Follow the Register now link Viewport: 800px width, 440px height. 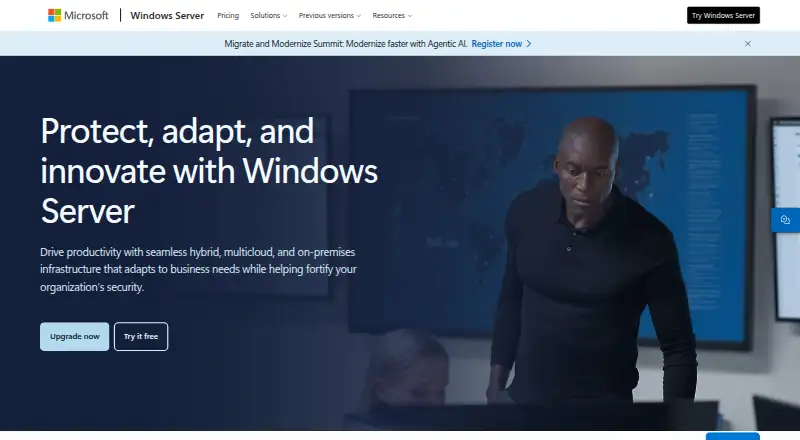(x=496, y=44)
